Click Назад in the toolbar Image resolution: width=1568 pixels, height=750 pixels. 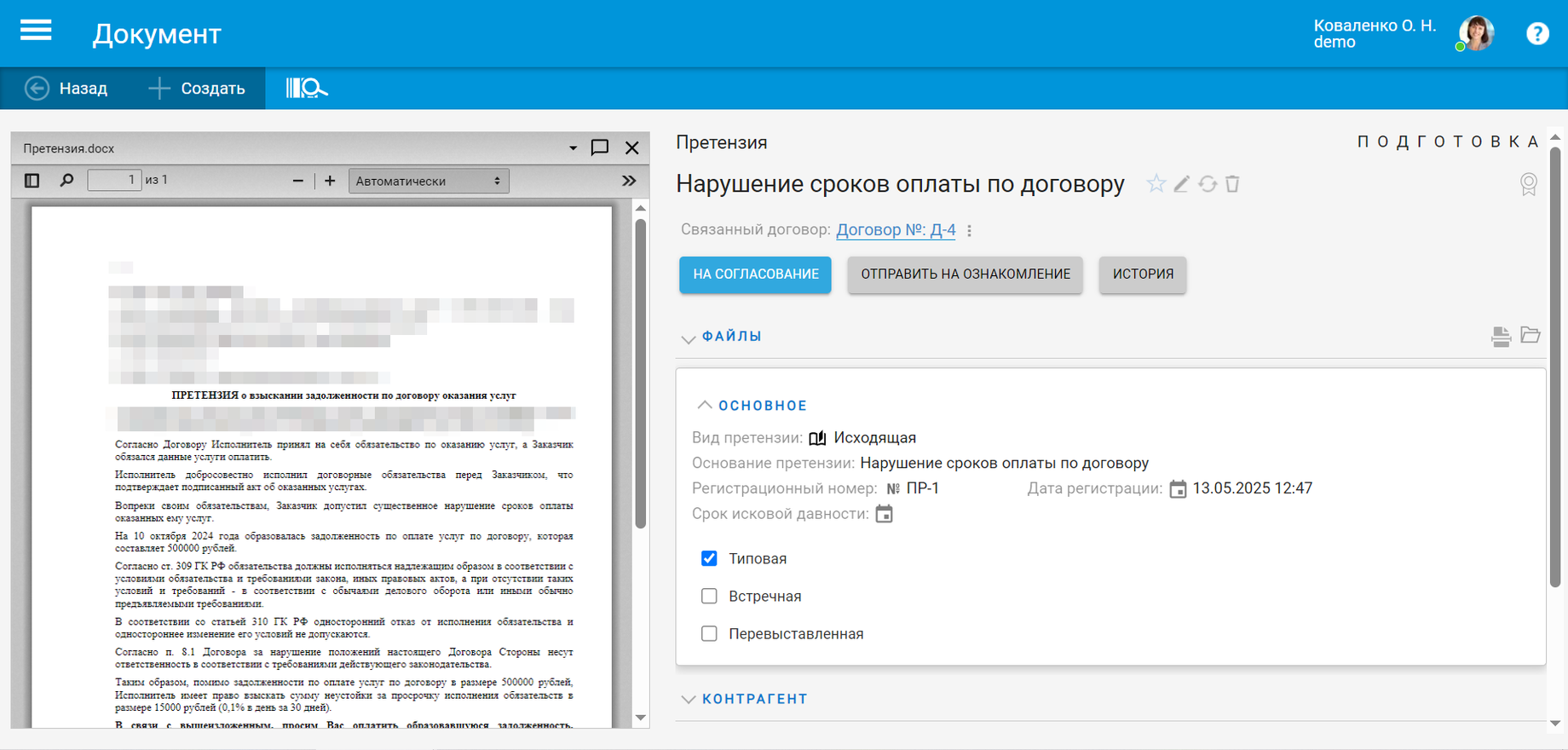pos(66,89)
